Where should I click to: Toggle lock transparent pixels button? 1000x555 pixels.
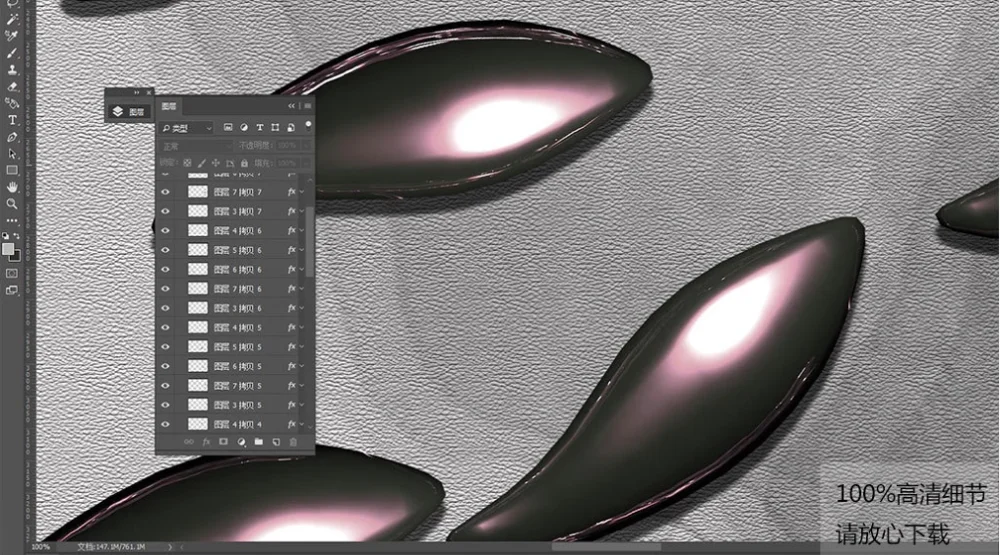coord(188,163)
